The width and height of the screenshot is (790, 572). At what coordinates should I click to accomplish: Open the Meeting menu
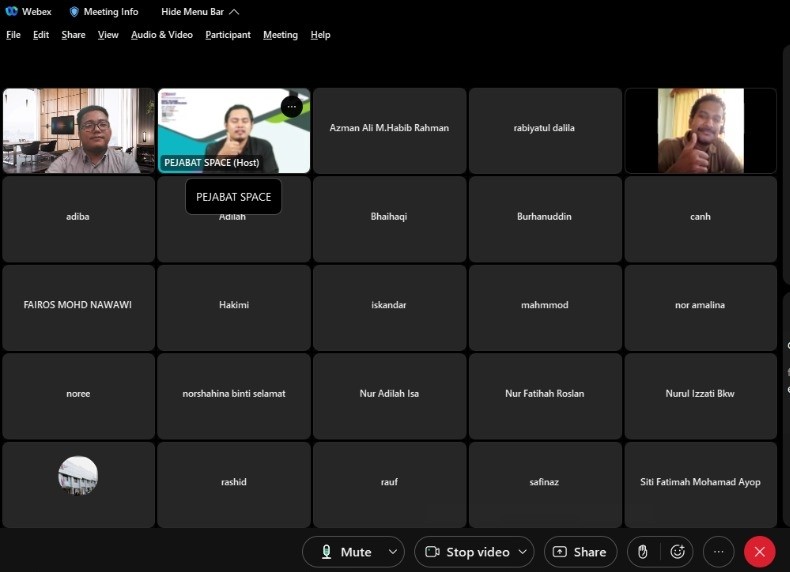click(280, 35)
